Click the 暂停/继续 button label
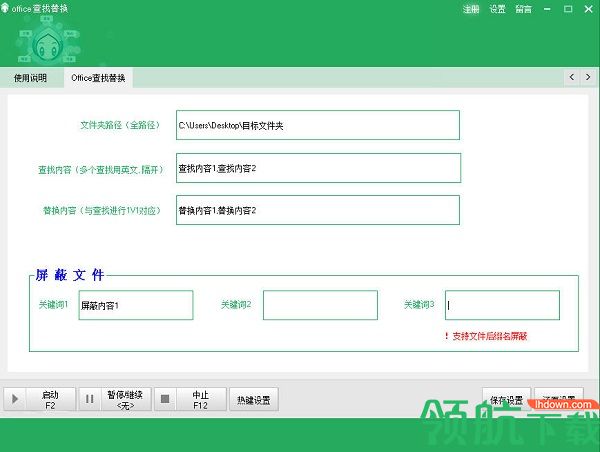Image resolution: width=600 pixels, height=452 pixels. [125, 400]
